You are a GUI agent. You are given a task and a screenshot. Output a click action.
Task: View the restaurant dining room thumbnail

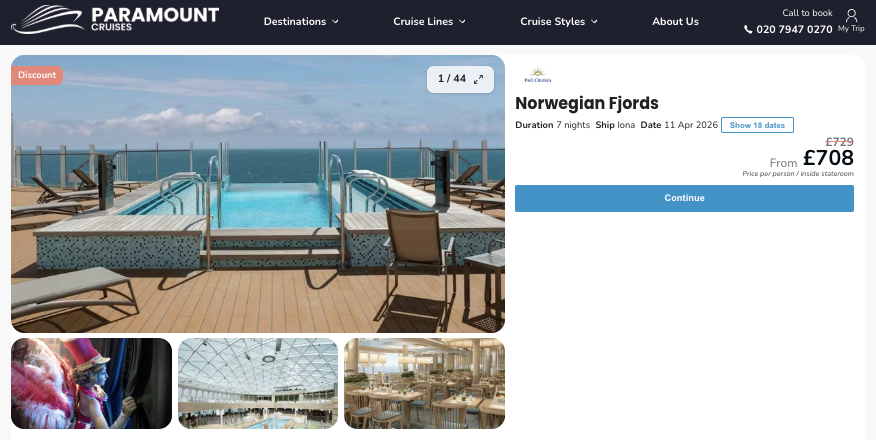click(425, 384)
